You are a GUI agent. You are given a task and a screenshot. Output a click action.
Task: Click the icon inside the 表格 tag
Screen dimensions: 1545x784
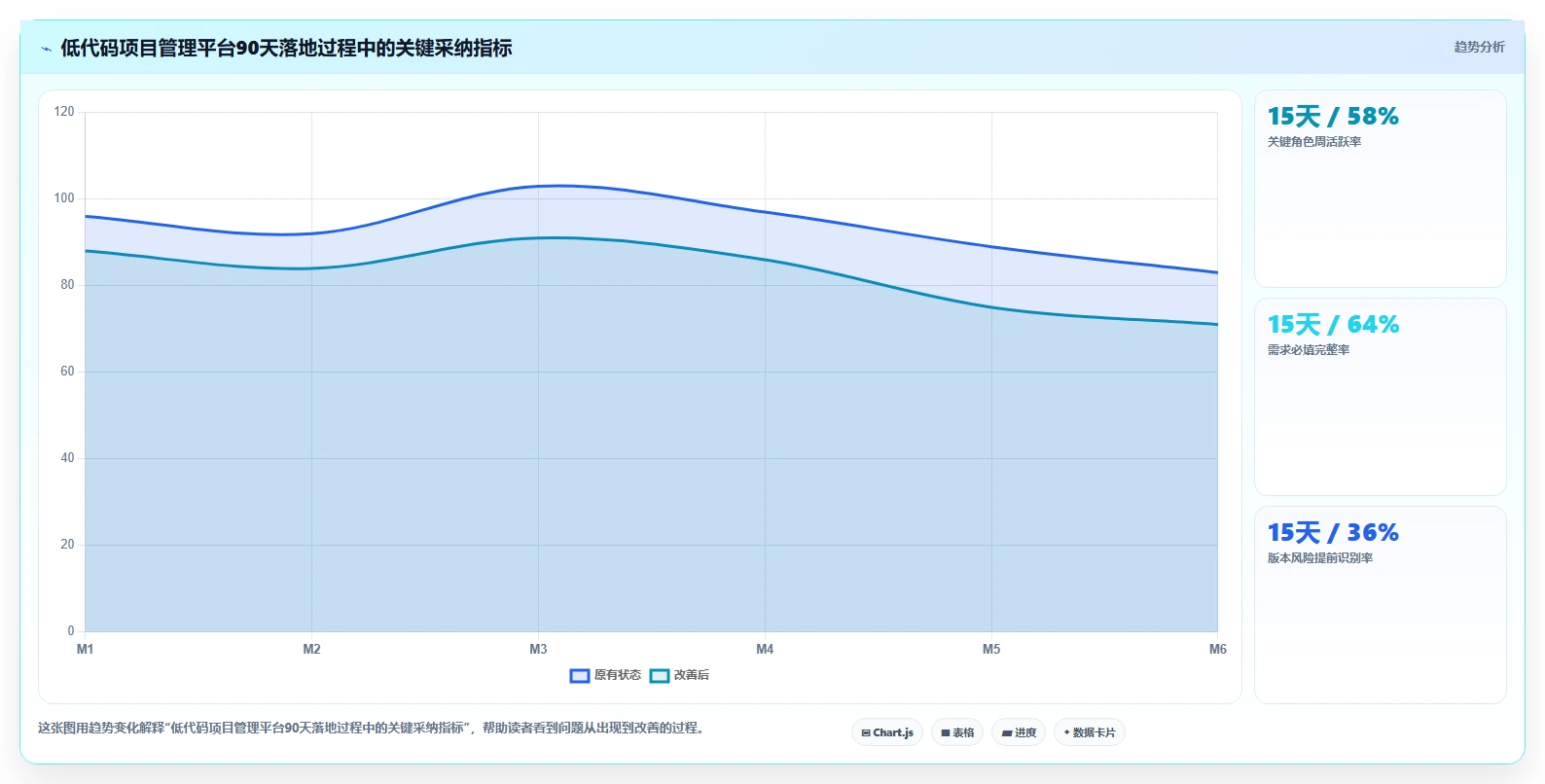click(x=946, y=733)
